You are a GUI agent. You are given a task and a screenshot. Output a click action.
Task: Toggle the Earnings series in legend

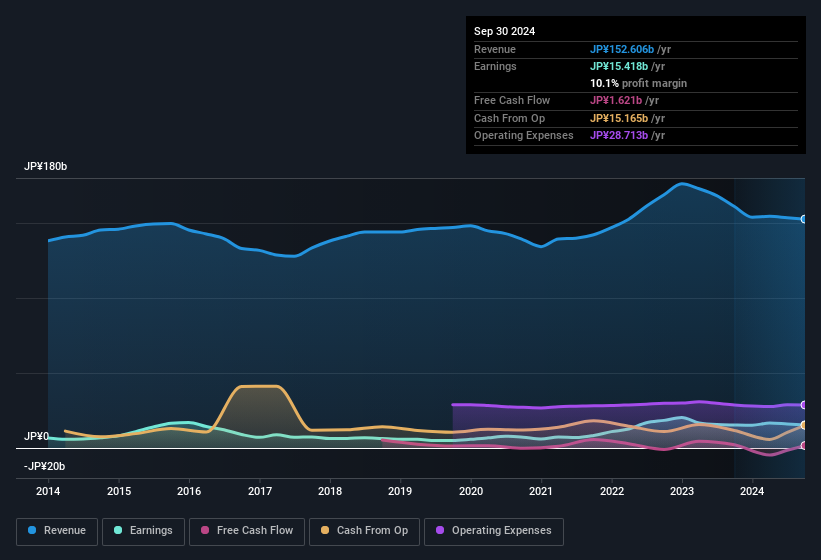(x=142, y=530)
